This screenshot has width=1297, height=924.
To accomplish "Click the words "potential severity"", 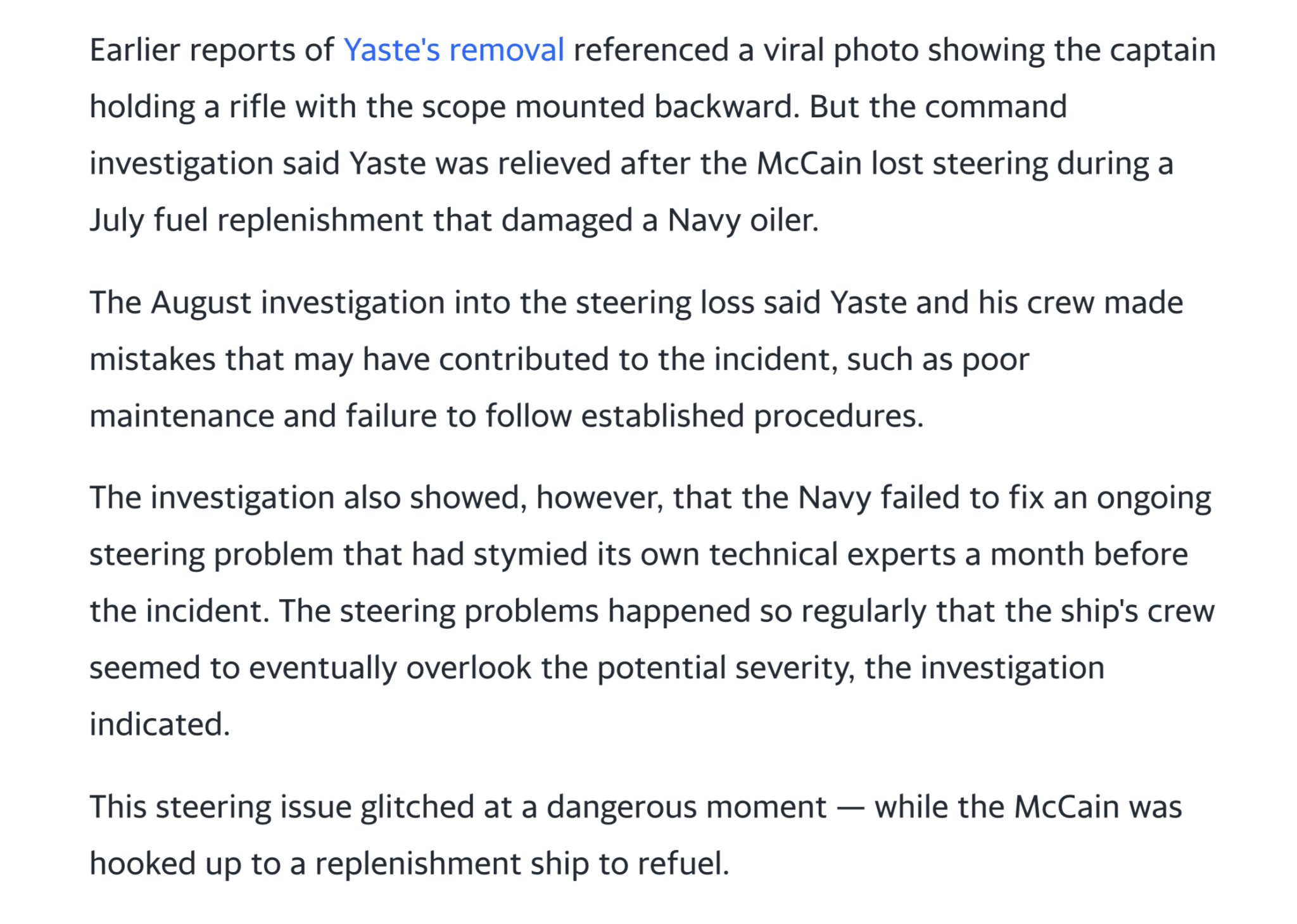I will pos(723,668).
